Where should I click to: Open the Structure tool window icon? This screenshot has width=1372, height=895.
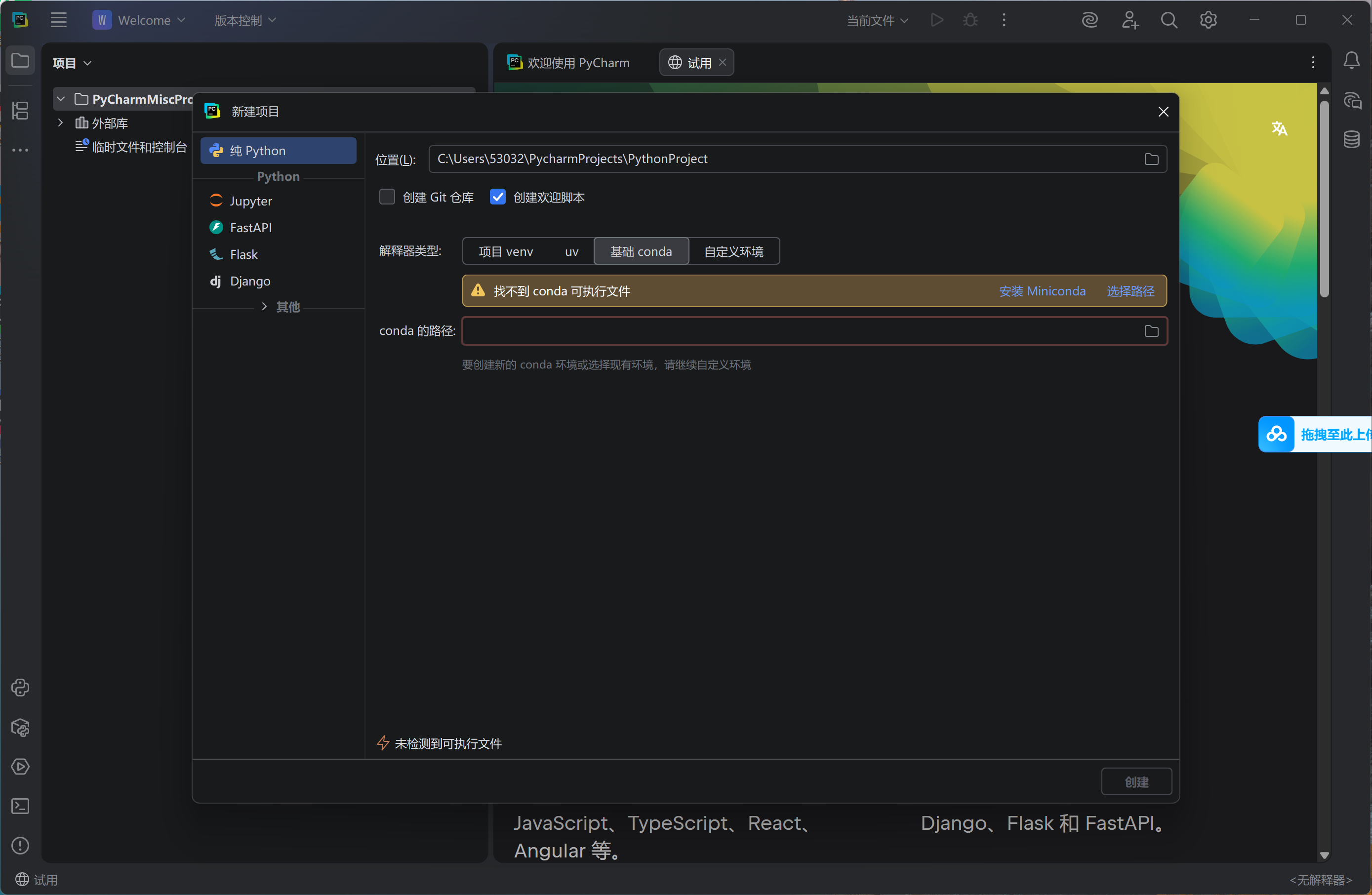[x=20, y=110]
